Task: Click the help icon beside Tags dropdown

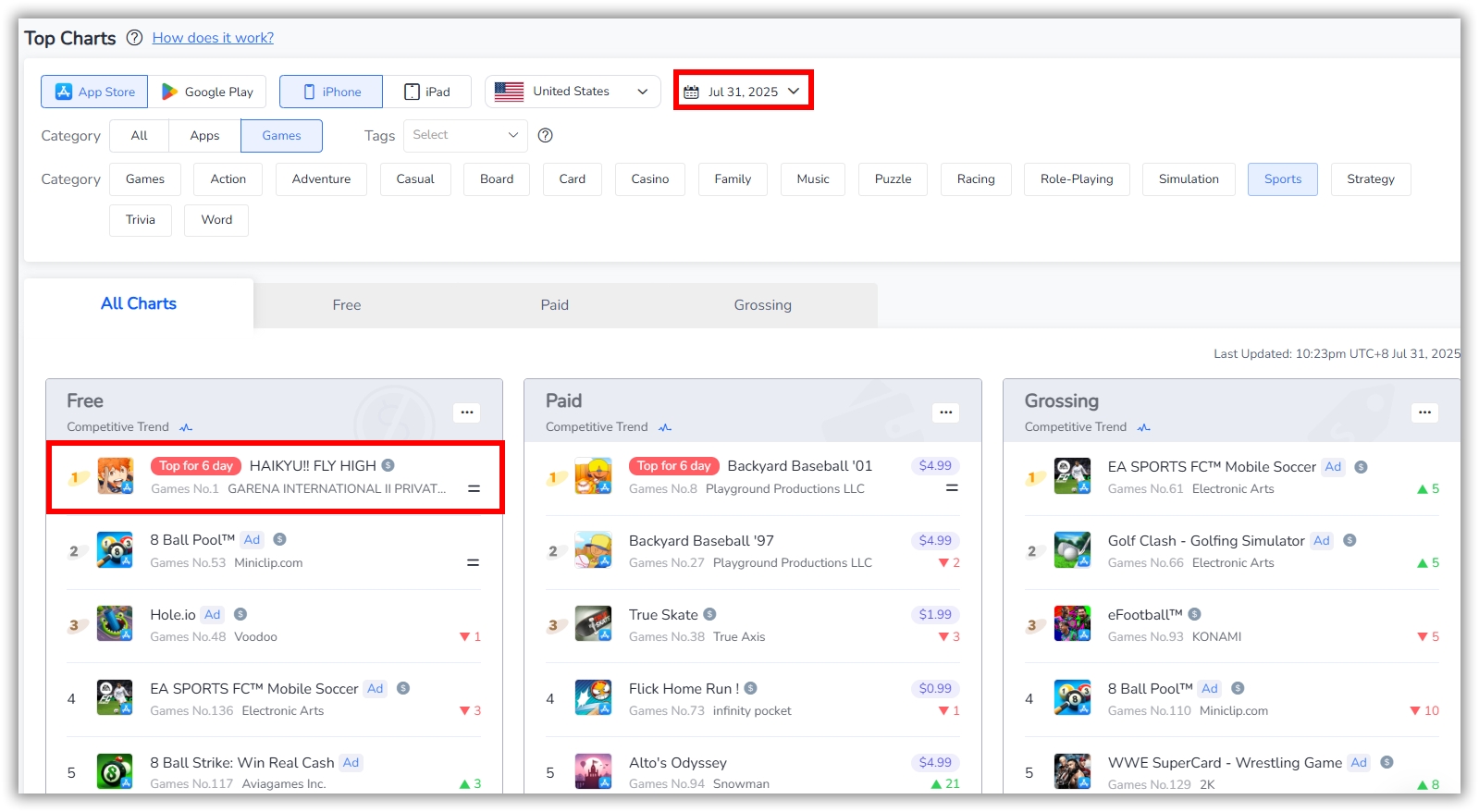Action: (546, 135)
